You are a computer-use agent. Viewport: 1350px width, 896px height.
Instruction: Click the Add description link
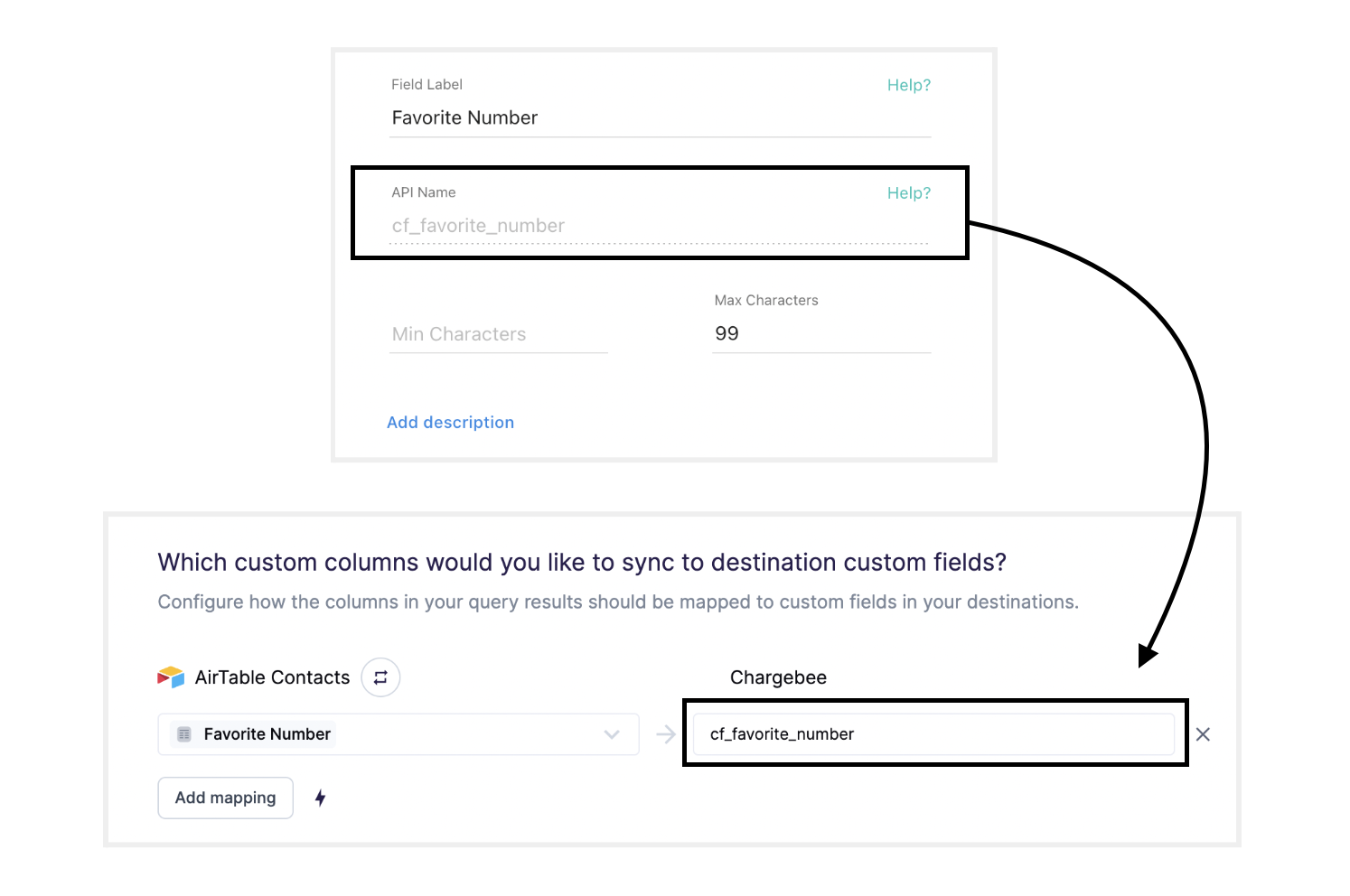450,423
